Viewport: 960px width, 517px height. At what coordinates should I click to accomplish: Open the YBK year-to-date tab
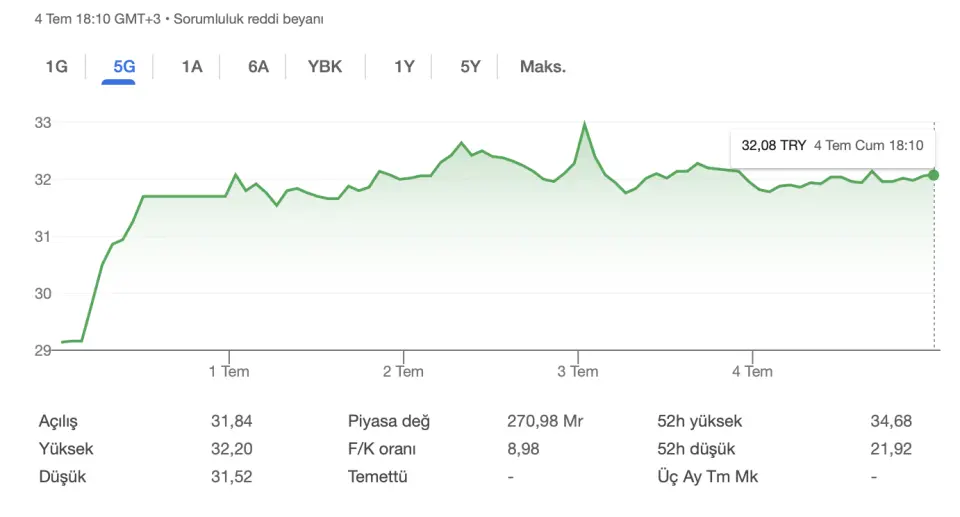click(324, 66)
